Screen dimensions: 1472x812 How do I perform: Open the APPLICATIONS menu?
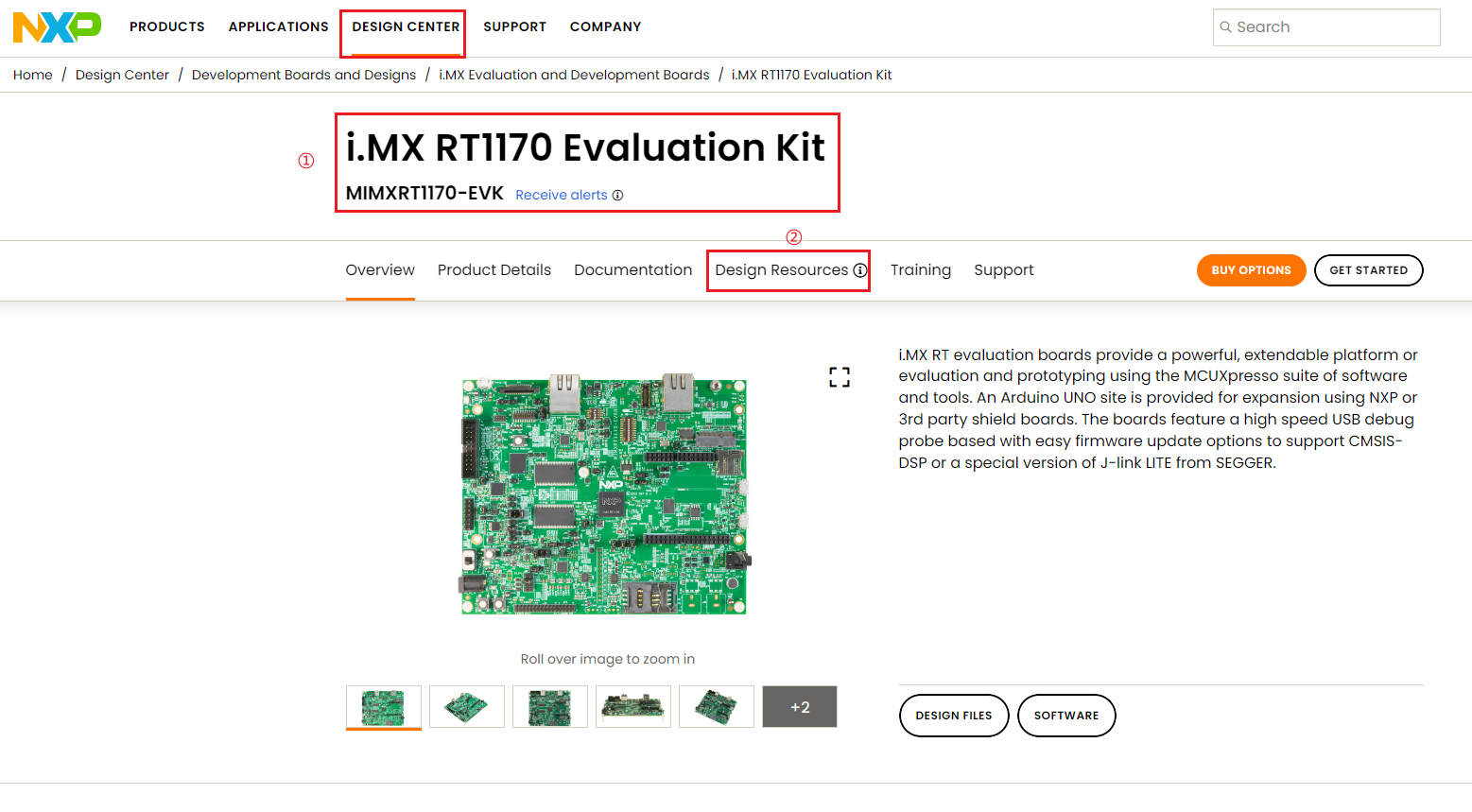(x=278, y=26)
